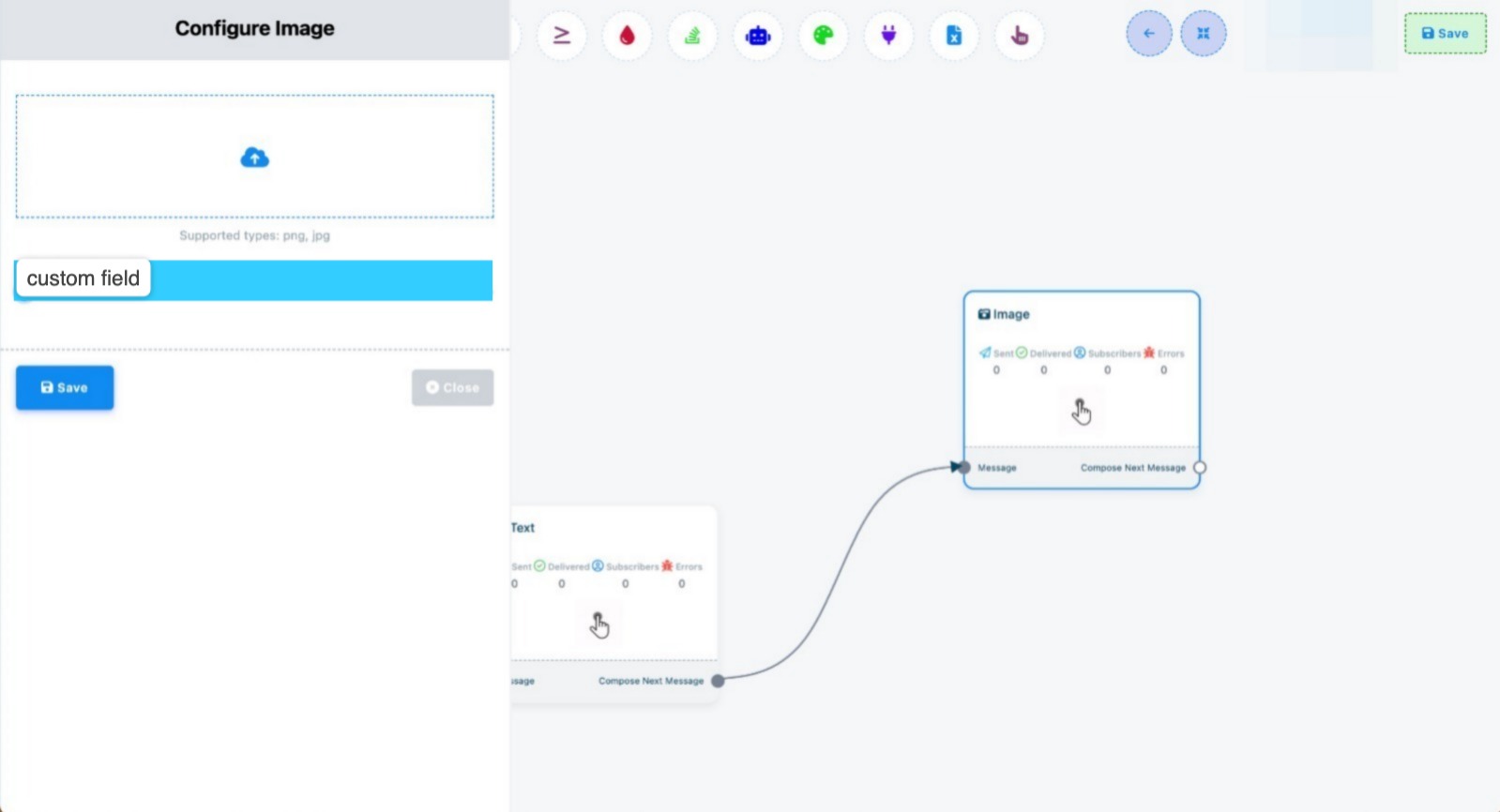Select the blue robot toolbar icon
The width and height of the screenshot is (1500, 812).
[758, 36]
